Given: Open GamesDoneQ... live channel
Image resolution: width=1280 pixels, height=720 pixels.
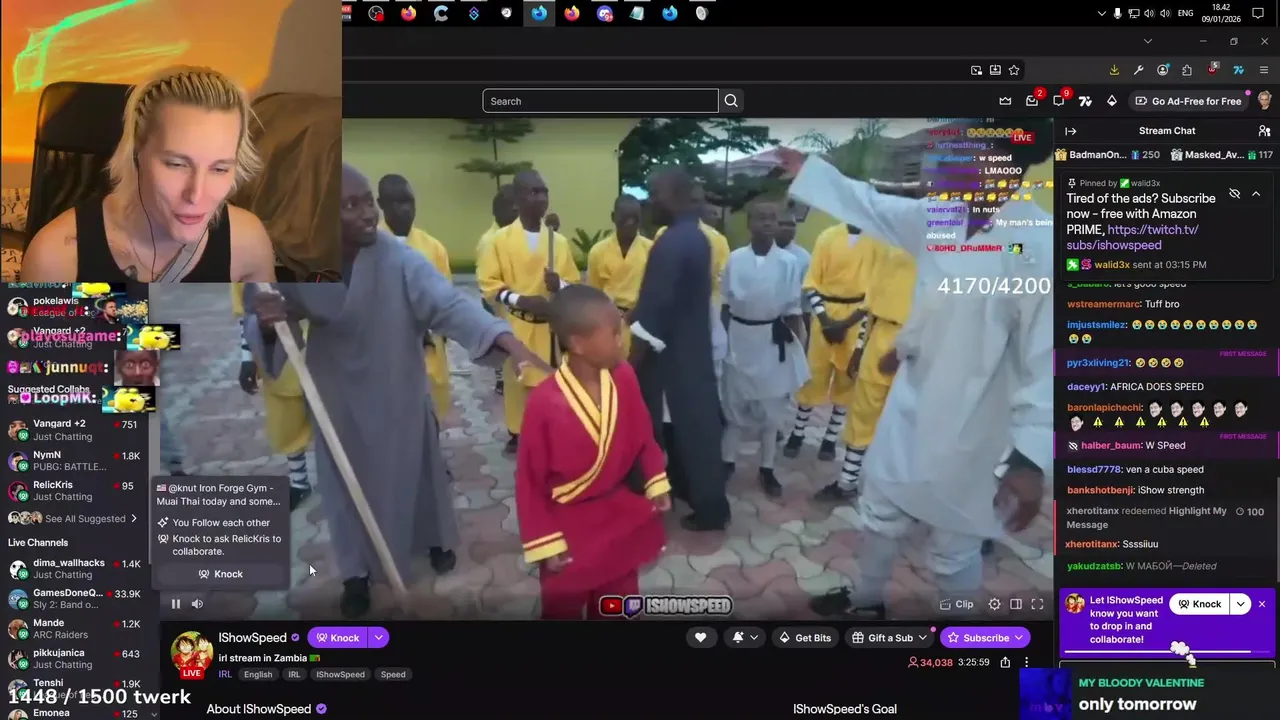Looking at the screenshot, I should coord(74,599).
